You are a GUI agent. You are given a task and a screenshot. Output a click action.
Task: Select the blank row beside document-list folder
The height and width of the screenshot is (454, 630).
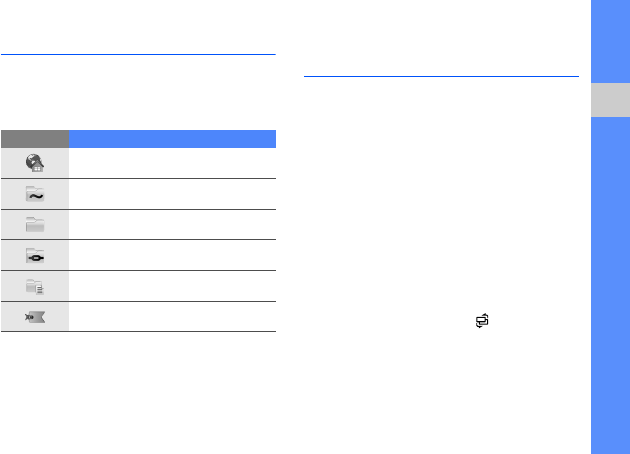point(172,286)
